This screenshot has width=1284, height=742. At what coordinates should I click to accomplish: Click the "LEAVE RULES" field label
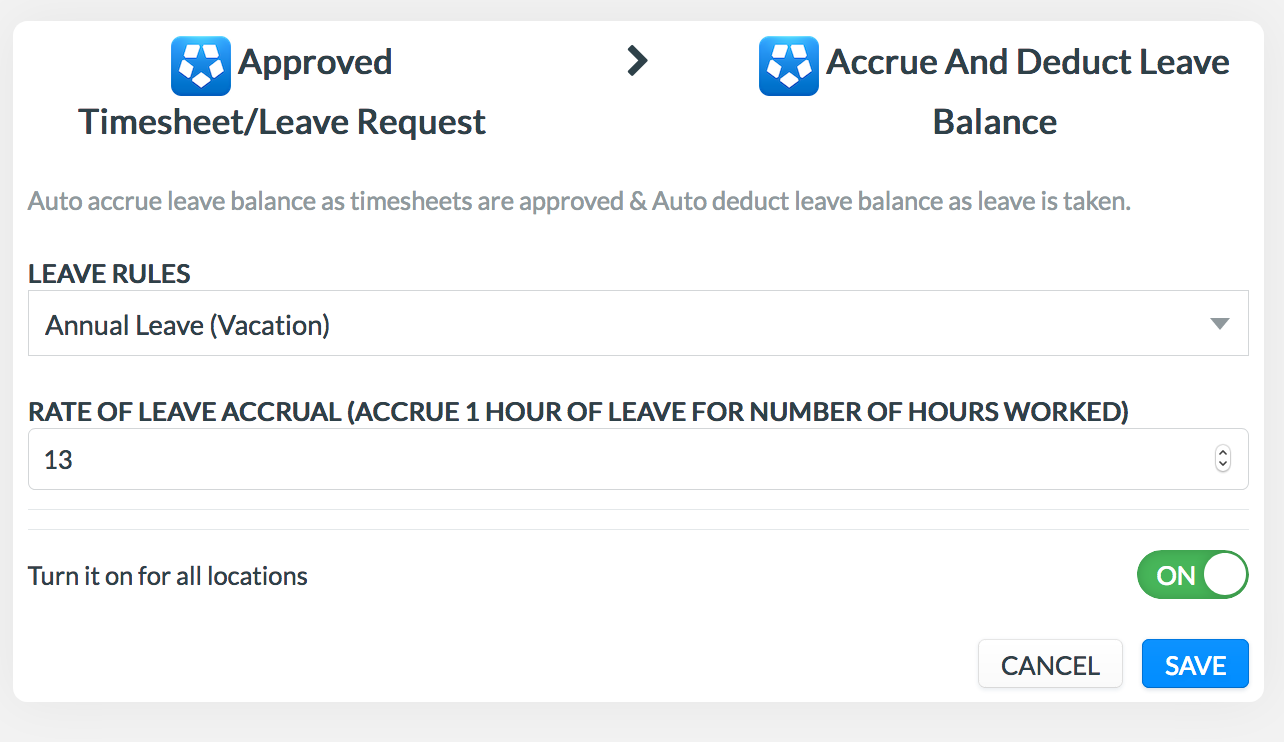pyautogui.click(x=109, y=274)
